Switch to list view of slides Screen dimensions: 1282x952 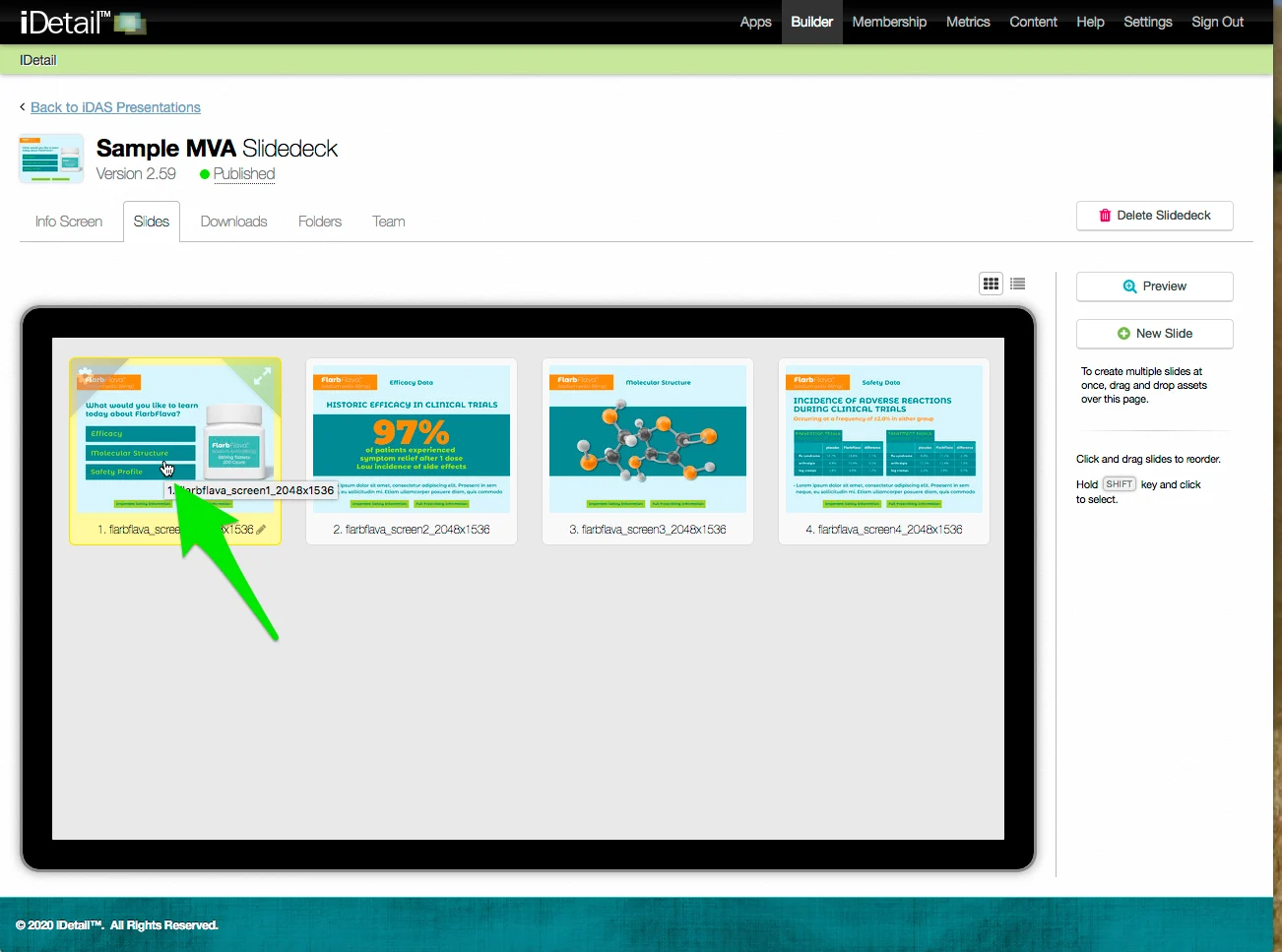coord(1018,284)
